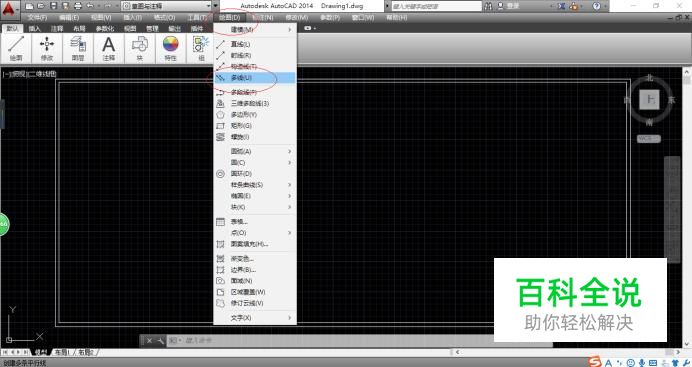This screenshot has height=367, width=692.
Task: Open the workspace dropdown 草图与注释
Action: tap(166, 6)
